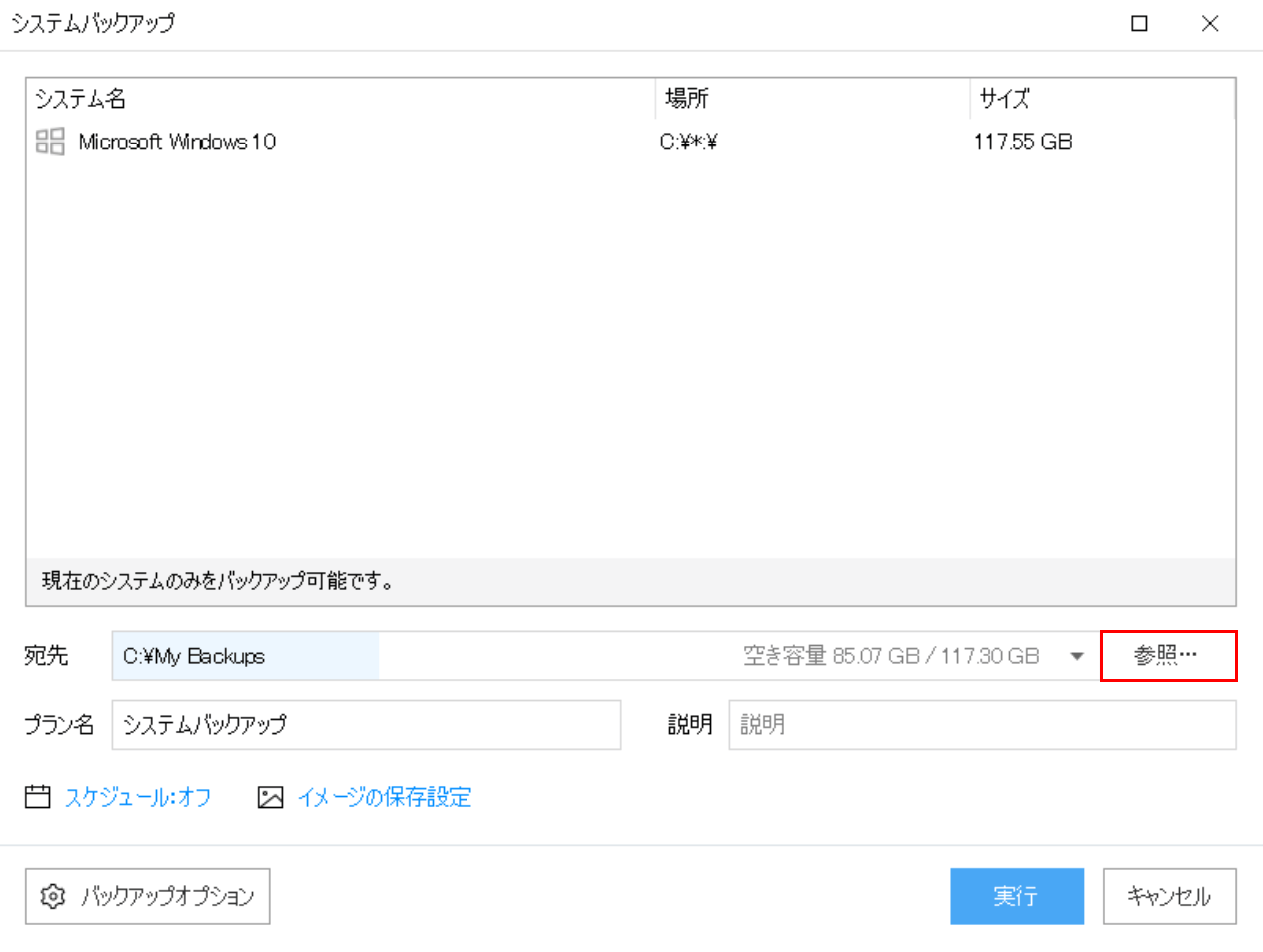Select the Microsoft Windows 10 row
The image size is (1263, 952).
[x=177, y=142]
